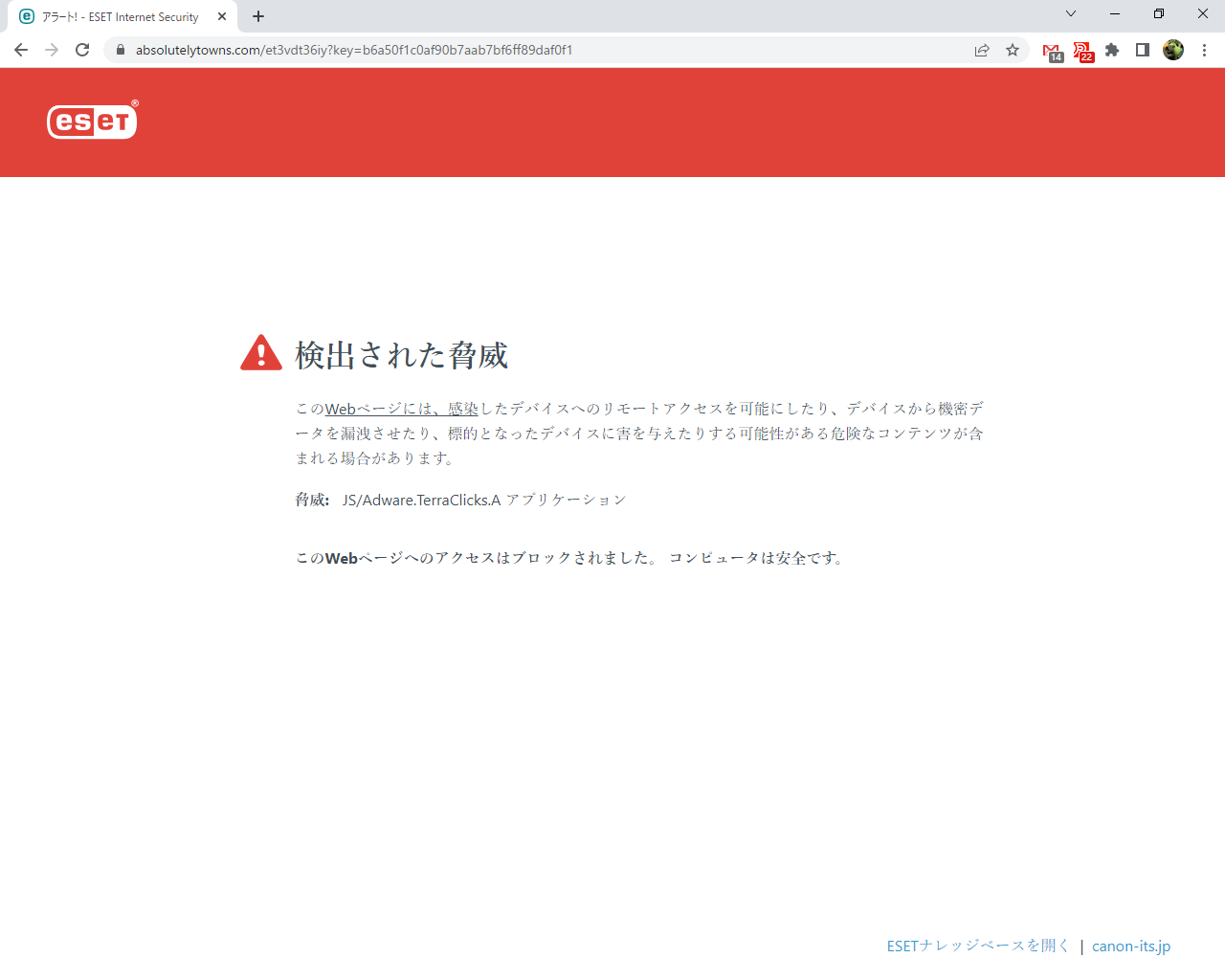Image resolution: width=1225 pixels, height=980 pixels.
Task: Open the Extensions puzzle menu
Action: tap(1112, 50)
